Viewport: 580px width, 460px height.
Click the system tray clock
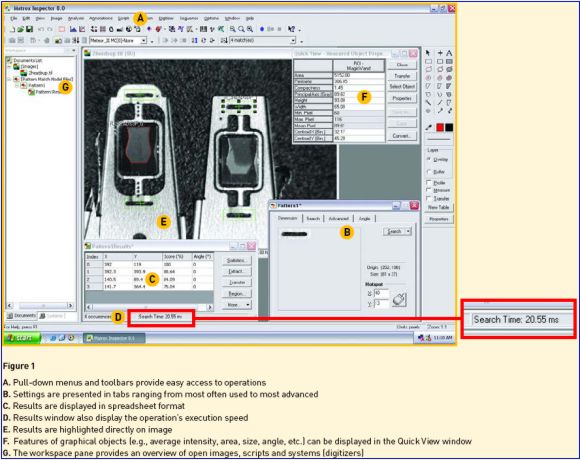tap(442, 338)
